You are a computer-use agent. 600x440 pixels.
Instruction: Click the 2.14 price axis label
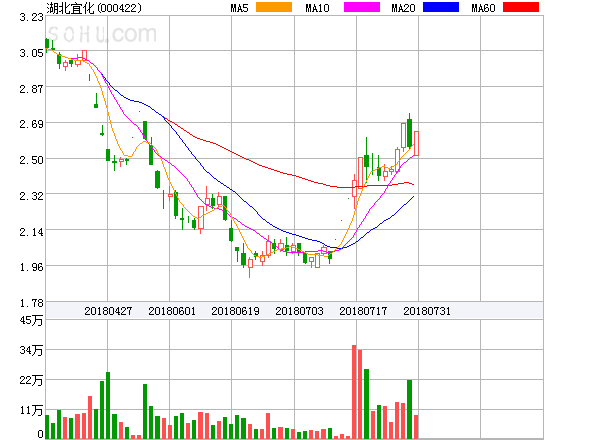(31, 232)
